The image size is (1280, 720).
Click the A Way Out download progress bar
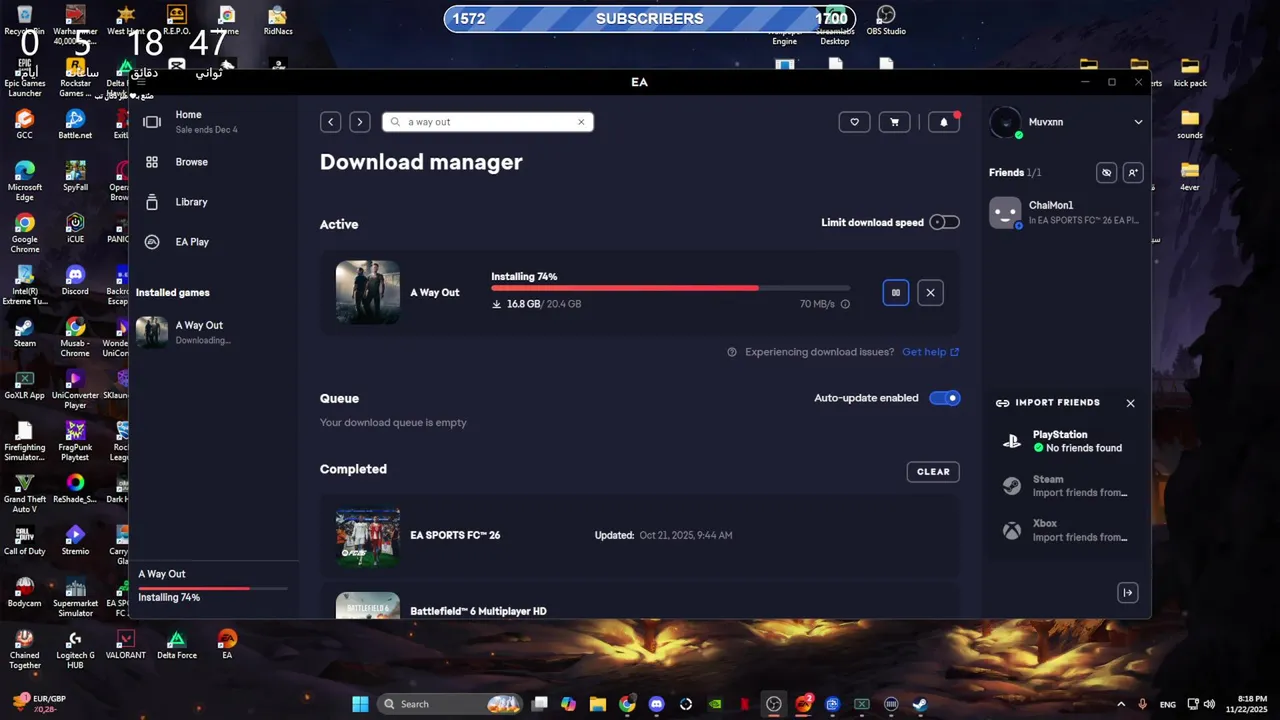(670, 288)
